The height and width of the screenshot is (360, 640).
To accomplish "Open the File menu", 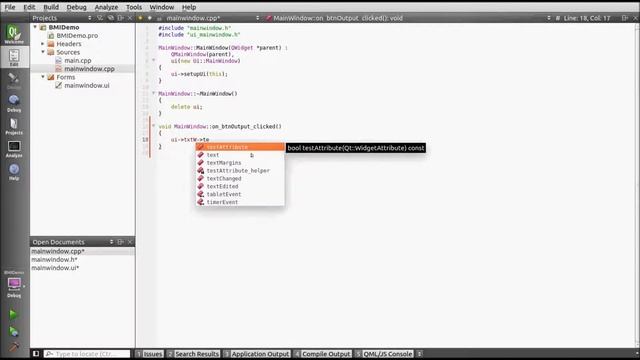I will [10, 7].
